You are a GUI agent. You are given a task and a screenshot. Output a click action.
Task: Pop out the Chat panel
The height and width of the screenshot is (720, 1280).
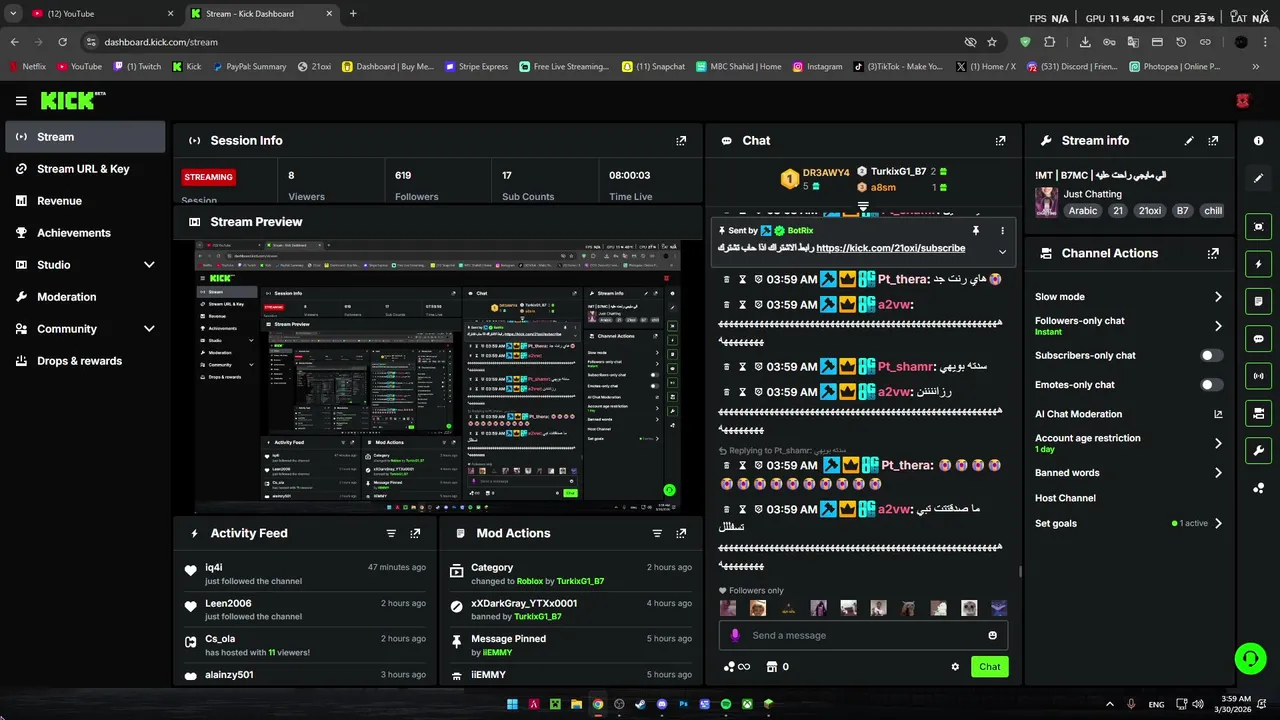(1000, 141)
